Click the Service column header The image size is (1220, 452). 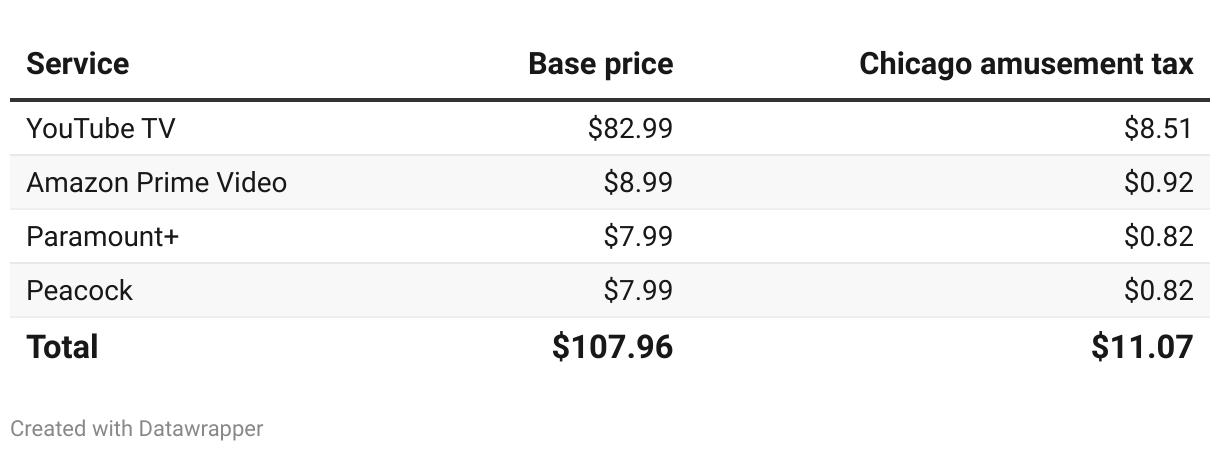coord(78,64)
